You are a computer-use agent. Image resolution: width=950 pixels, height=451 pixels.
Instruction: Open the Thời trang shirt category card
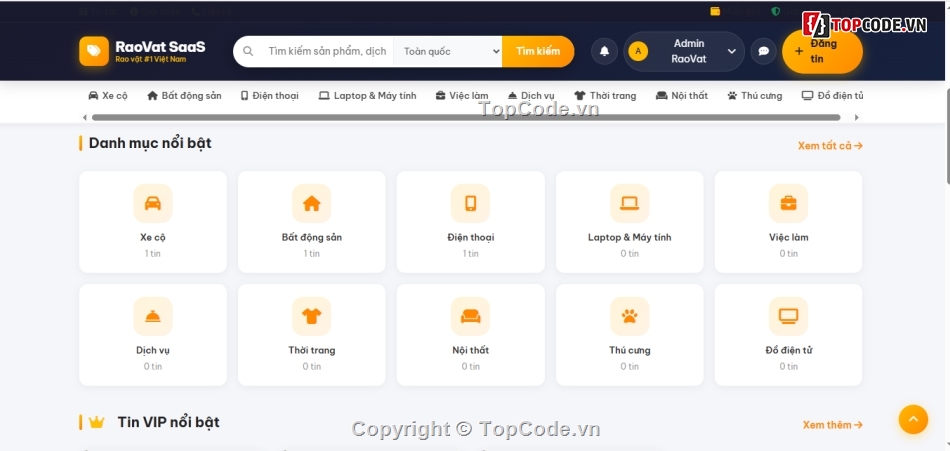311,335
